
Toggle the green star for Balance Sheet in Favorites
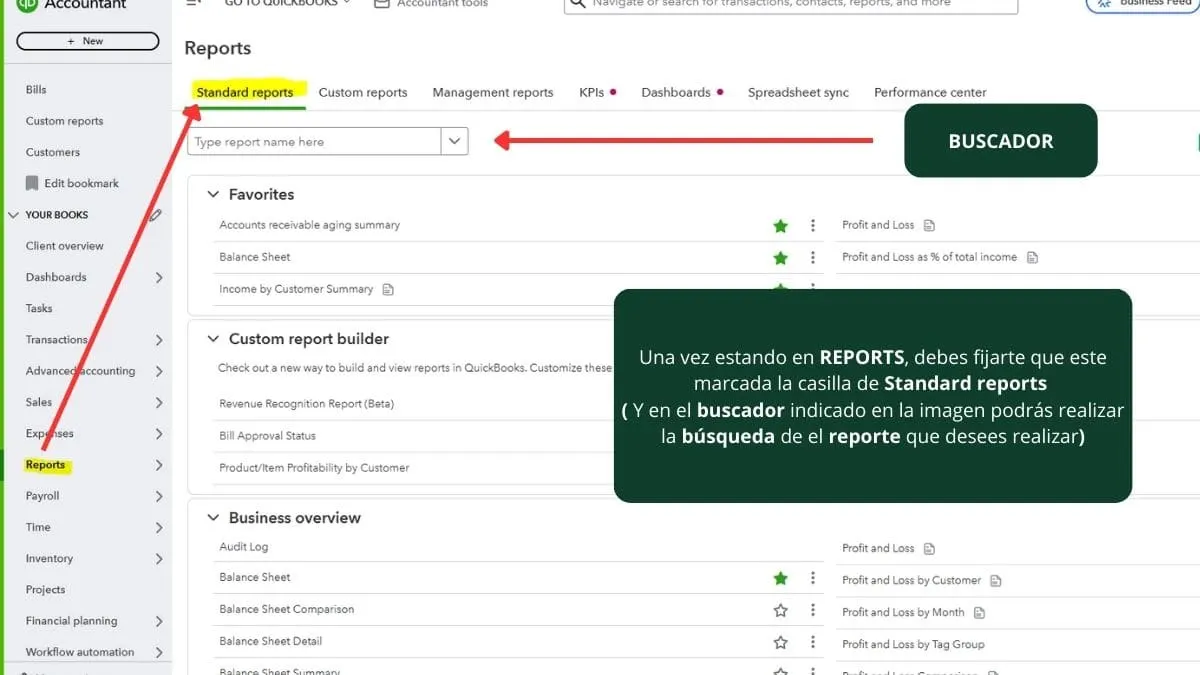(x=781, y=258)
